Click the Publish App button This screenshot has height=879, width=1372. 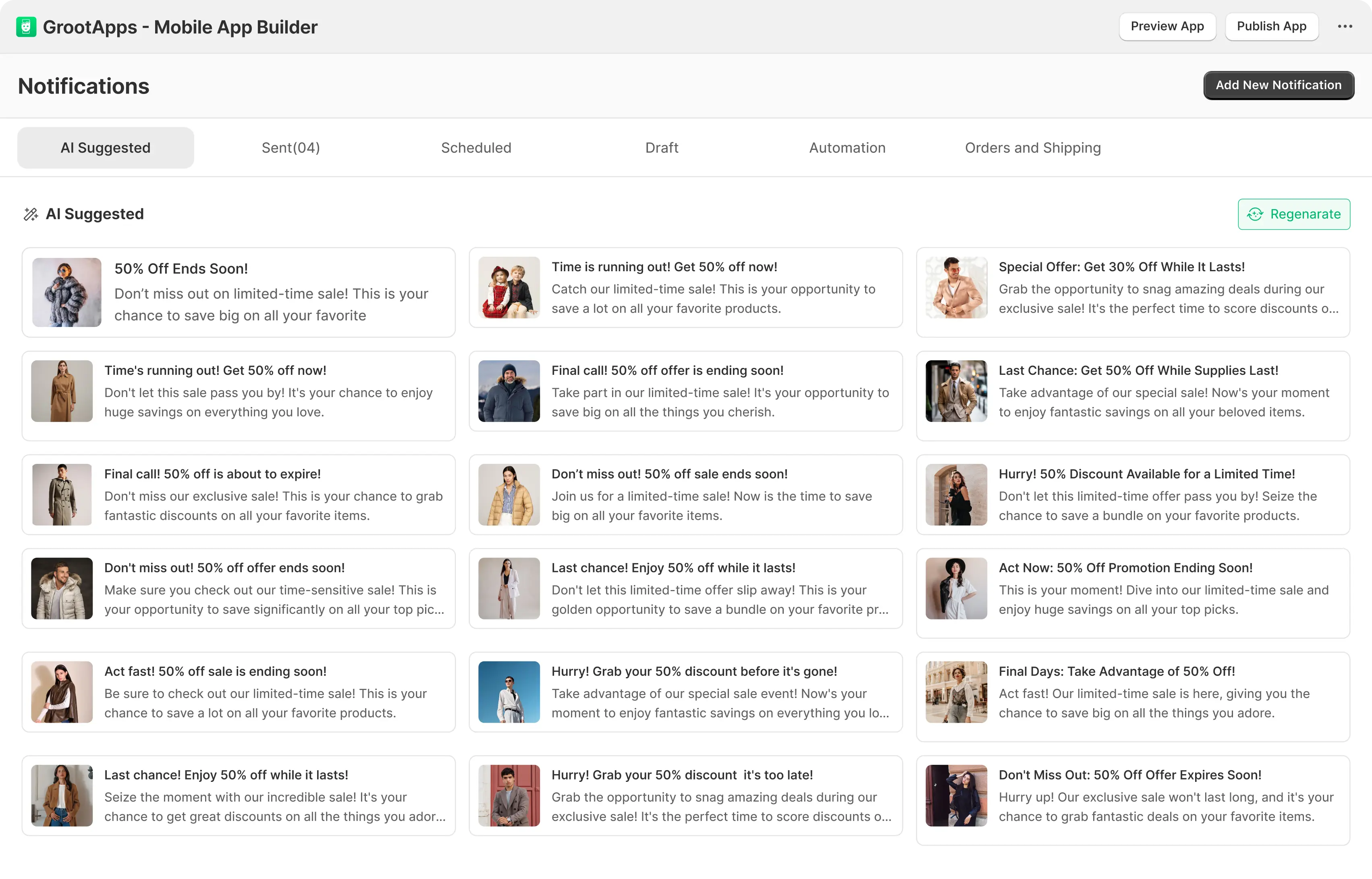[1272, 26]
